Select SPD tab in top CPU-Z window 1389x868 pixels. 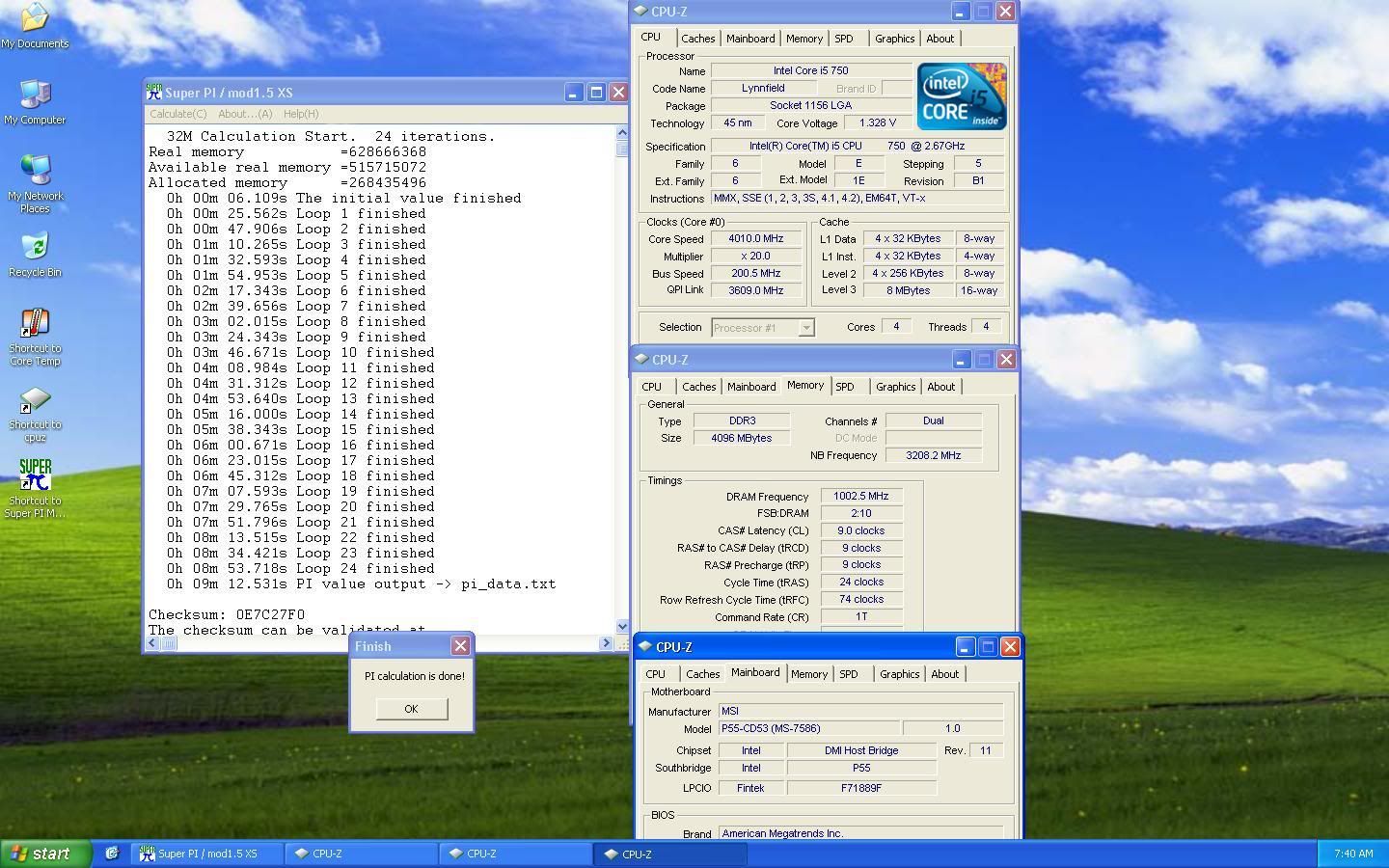click(844, 39)
